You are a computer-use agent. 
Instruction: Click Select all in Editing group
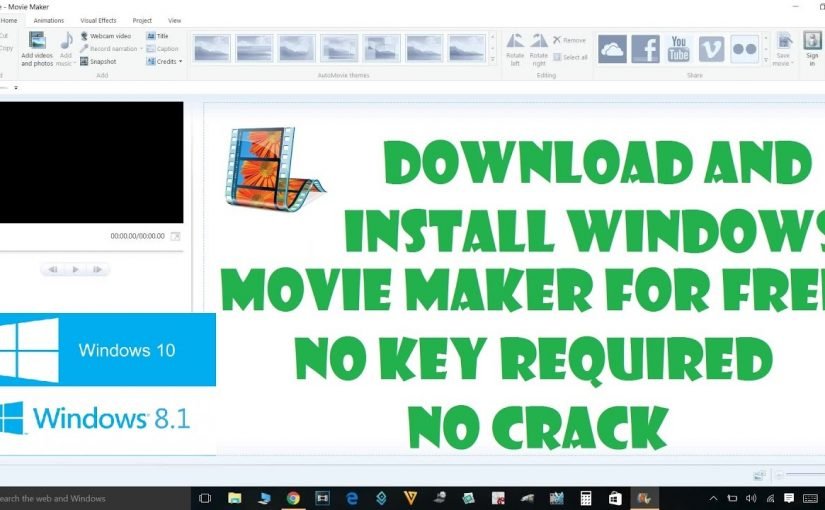(x=570, y=57)
